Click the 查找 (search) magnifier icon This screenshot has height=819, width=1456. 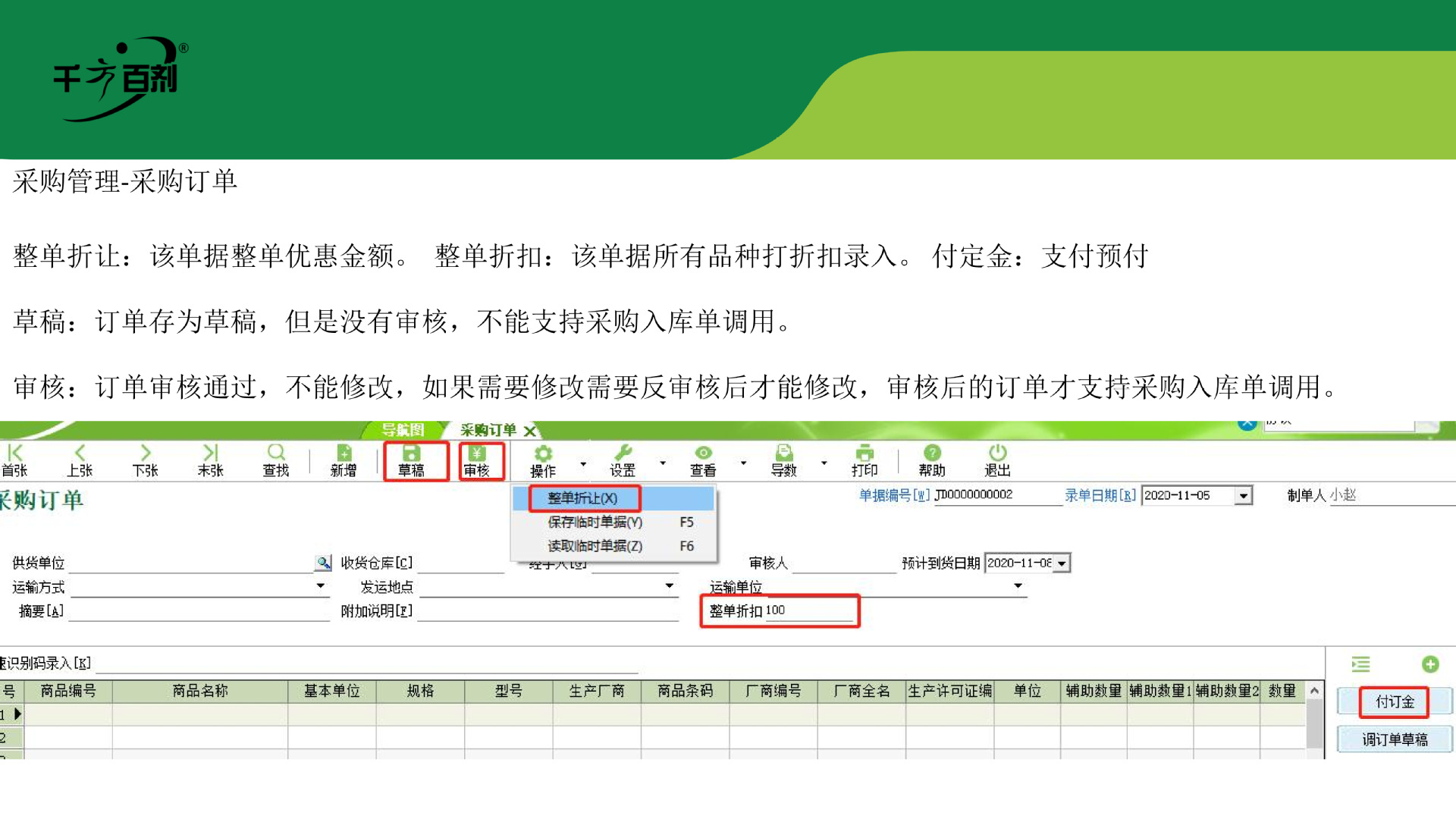tap(276, 453)
